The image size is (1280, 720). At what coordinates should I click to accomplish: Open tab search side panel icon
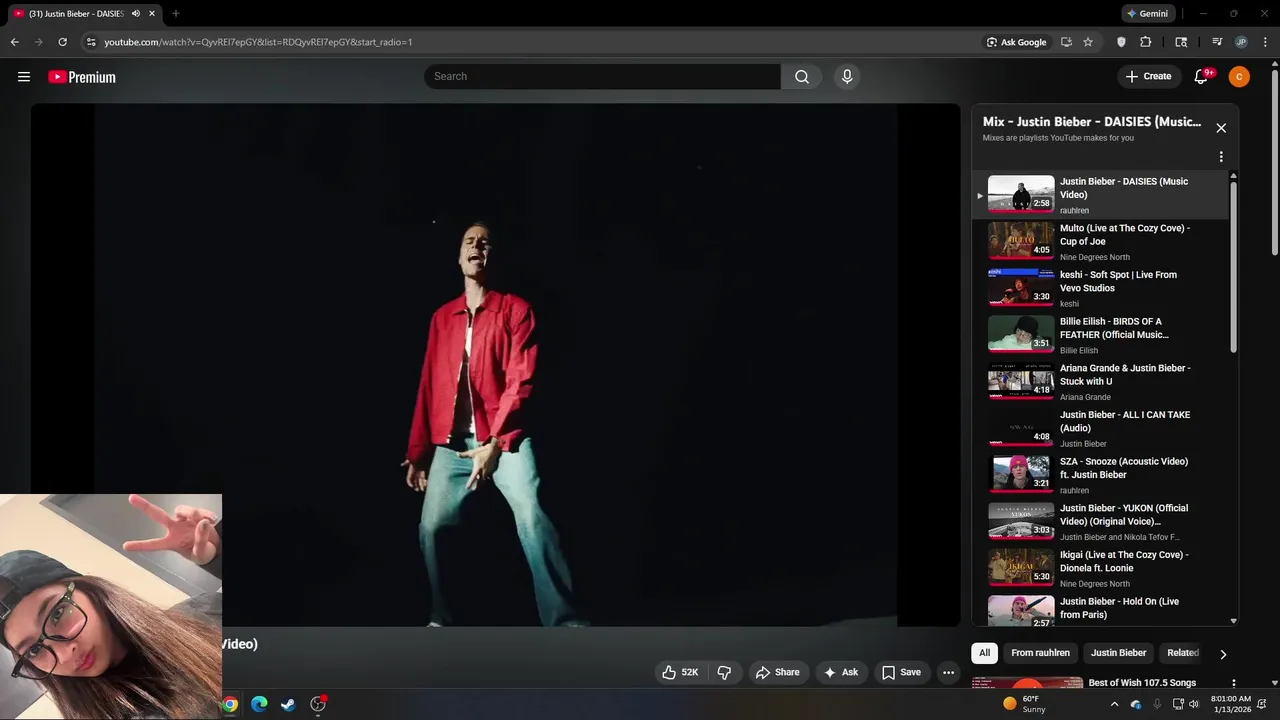tap(1181, 42)
